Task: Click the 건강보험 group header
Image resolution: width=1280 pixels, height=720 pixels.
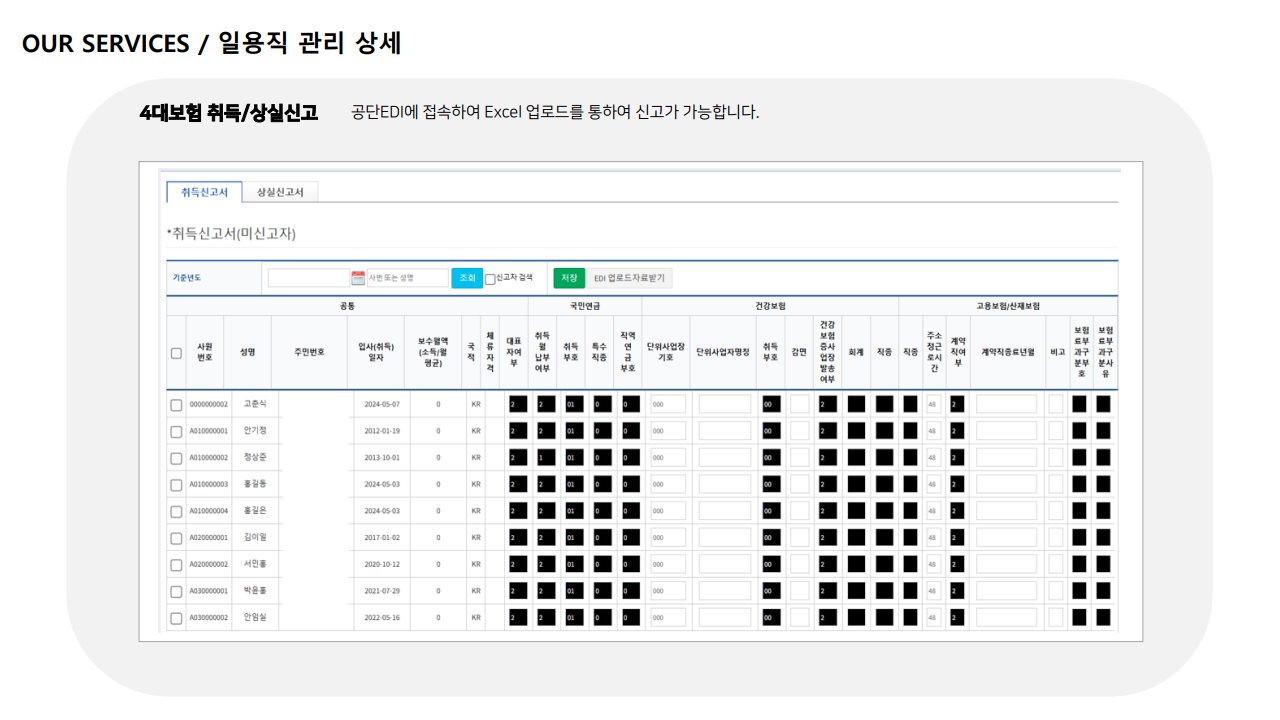Action: click(x=770, y=306)
